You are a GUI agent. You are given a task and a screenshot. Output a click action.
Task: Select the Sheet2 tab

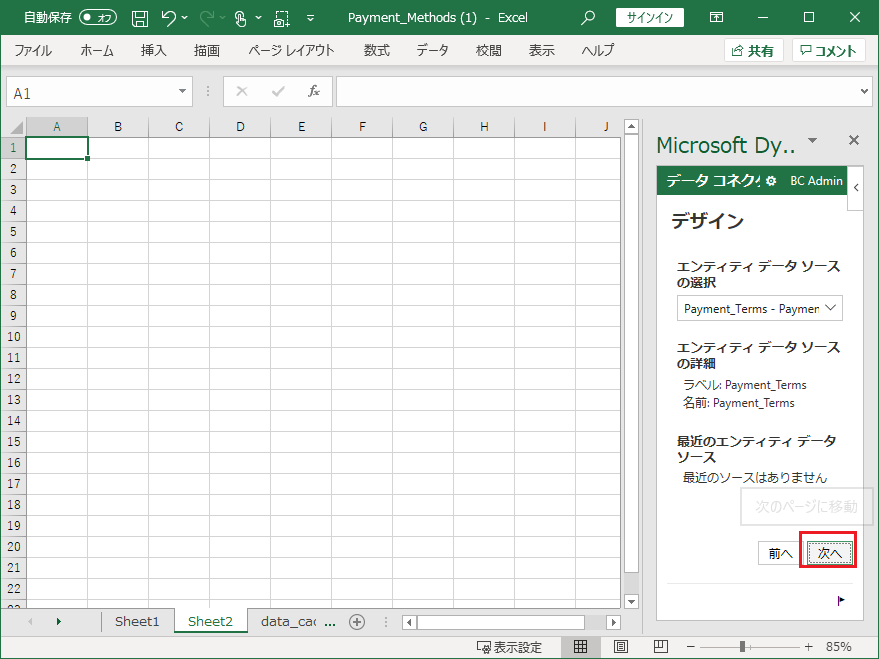click(210, 621)
